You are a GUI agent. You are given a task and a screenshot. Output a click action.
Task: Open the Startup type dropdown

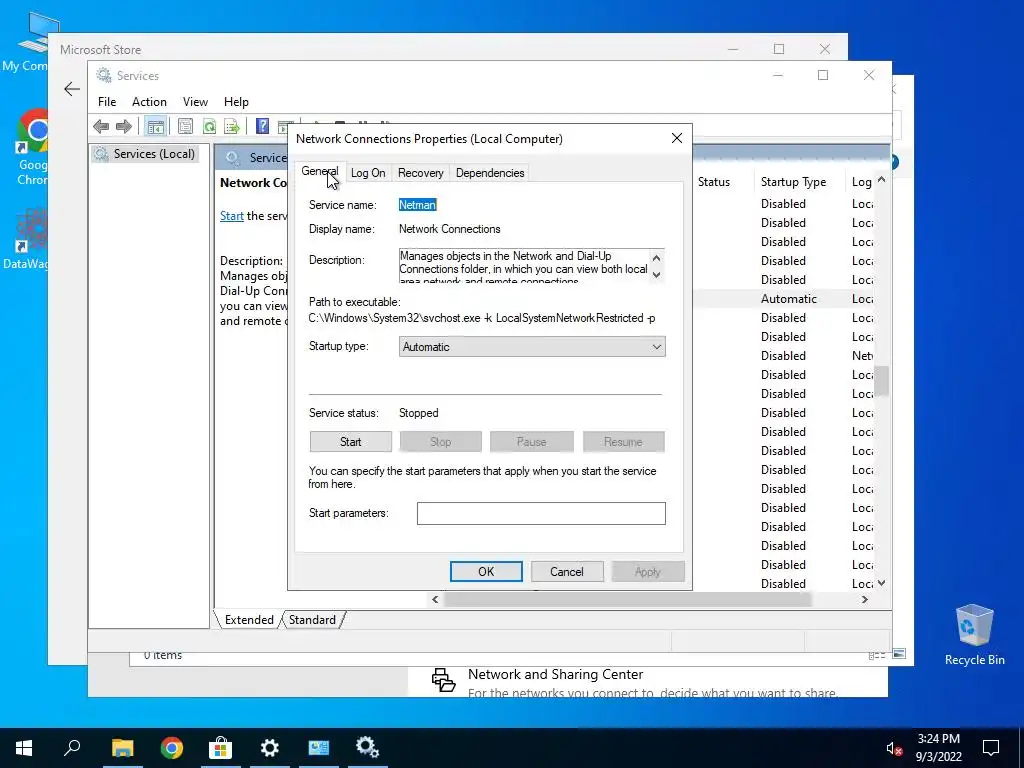pyautogui.click(x=532, y=347)
